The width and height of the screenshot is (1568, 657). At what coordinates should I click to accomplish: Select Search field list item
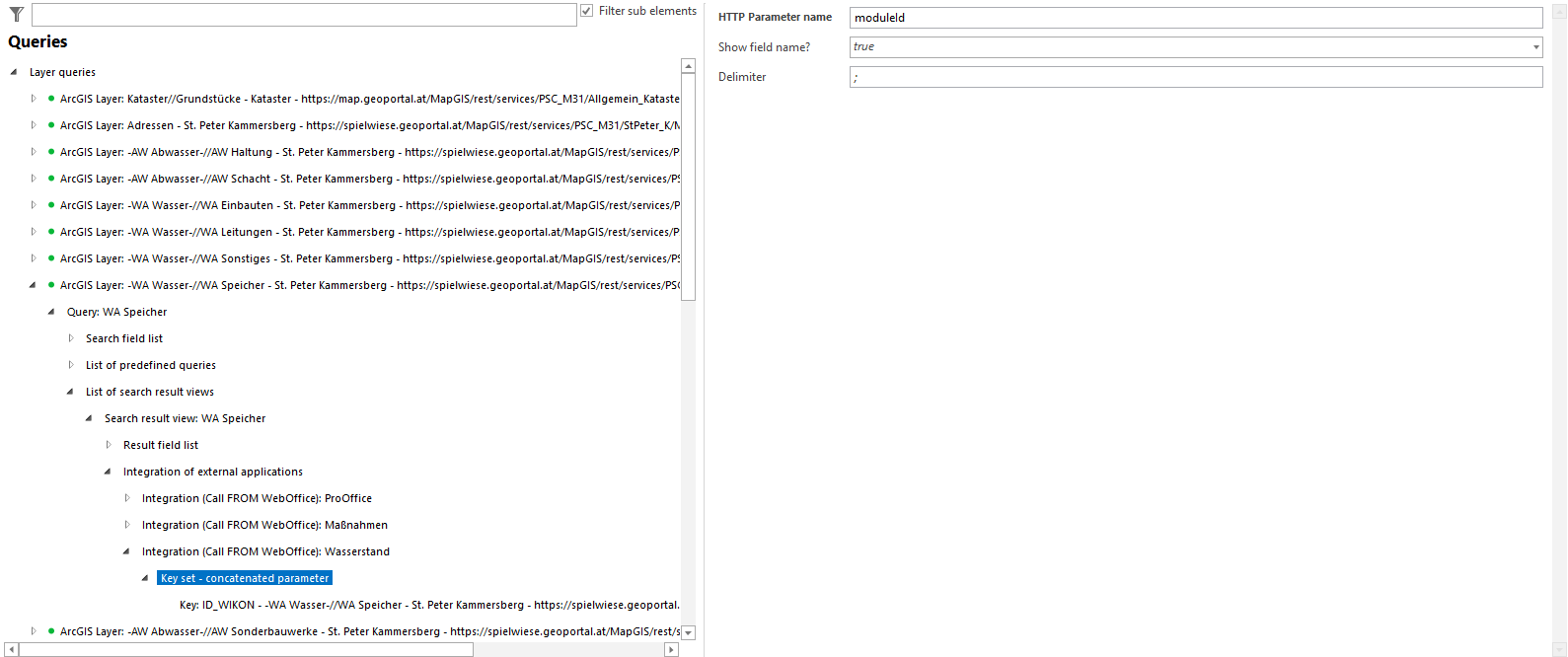[124, 338]
